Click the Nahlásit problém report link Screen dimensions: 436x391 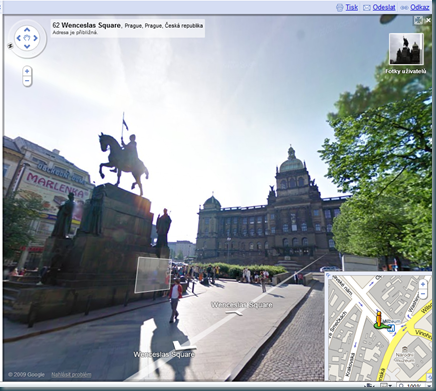pyautogui.click(x=71, y=375)
